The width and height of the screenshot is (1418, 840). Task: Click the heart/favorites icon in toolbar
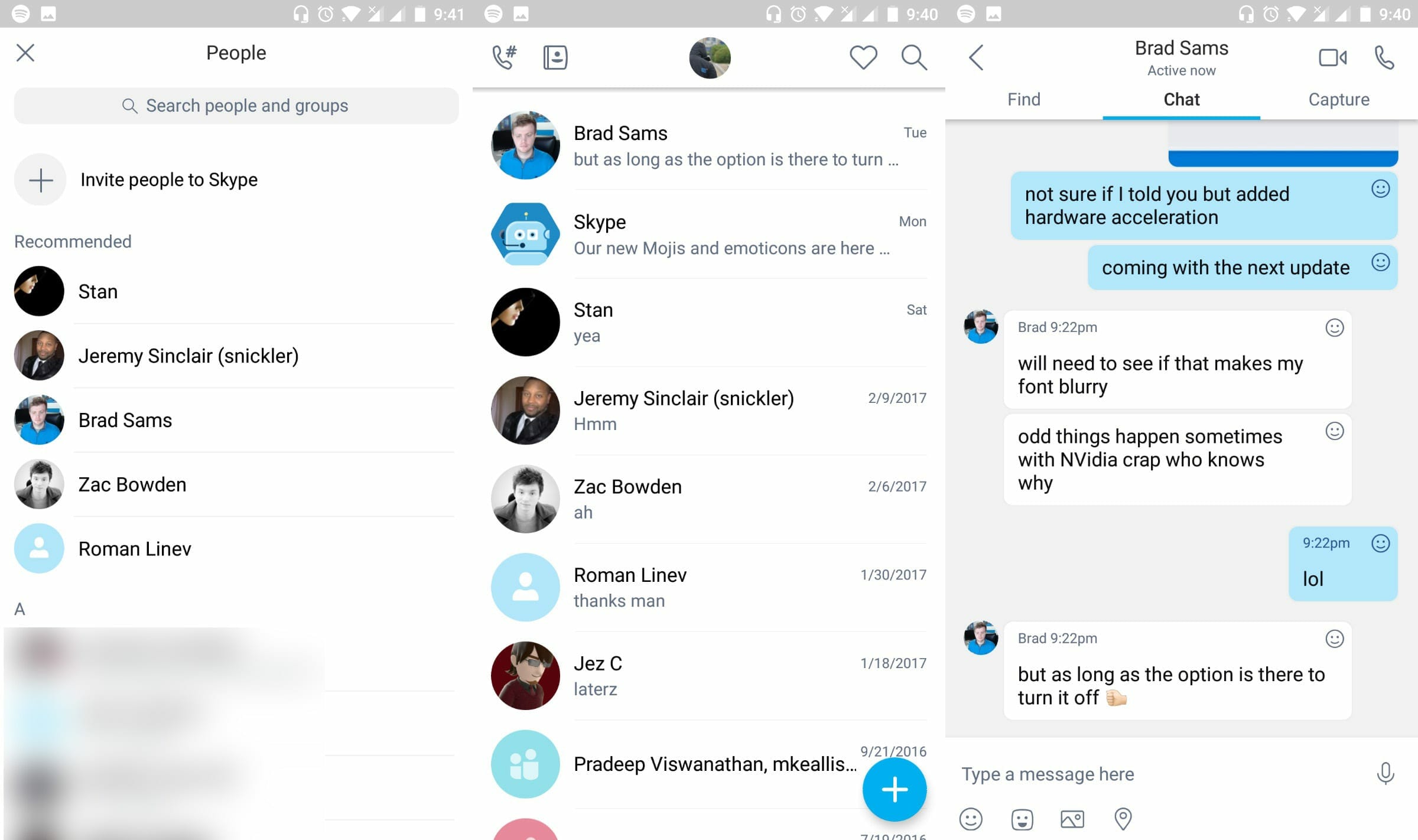pyautogui.click(x=863, y=56)
